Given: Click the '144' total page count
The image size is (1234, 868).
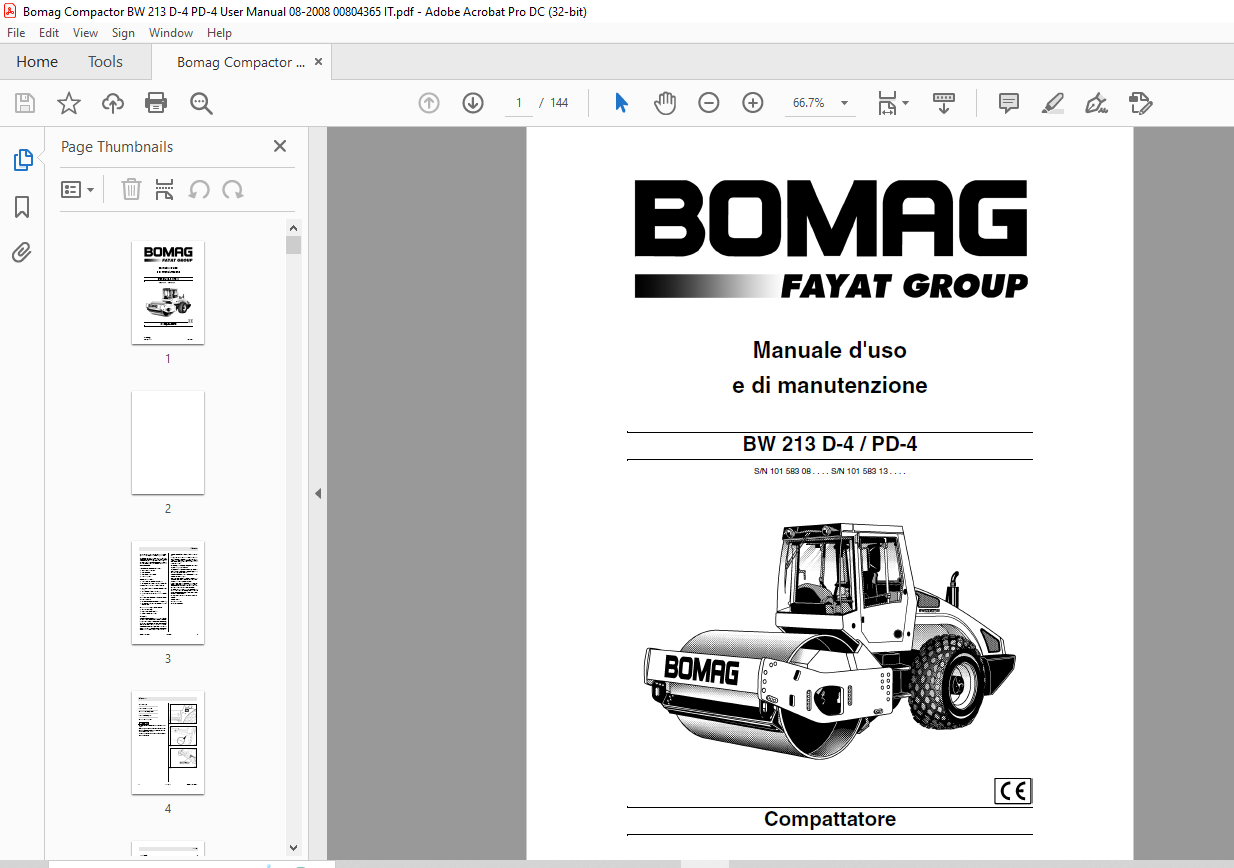Looking at the screenshot, I should (559, 103).
